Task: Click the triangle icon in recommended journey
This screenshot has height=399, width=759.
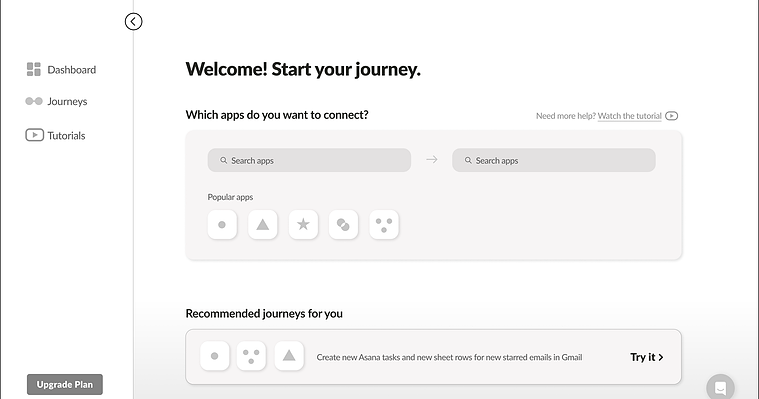Action: coord(289,356)
